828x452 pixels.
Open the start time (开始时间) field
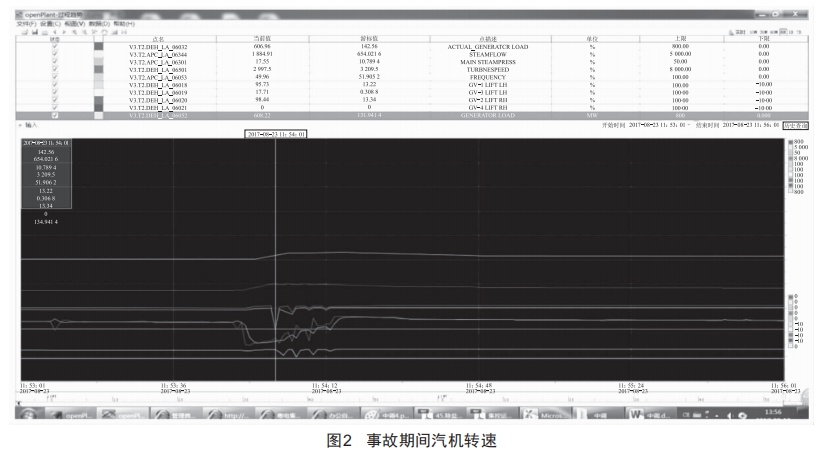[x=655, y=125]
